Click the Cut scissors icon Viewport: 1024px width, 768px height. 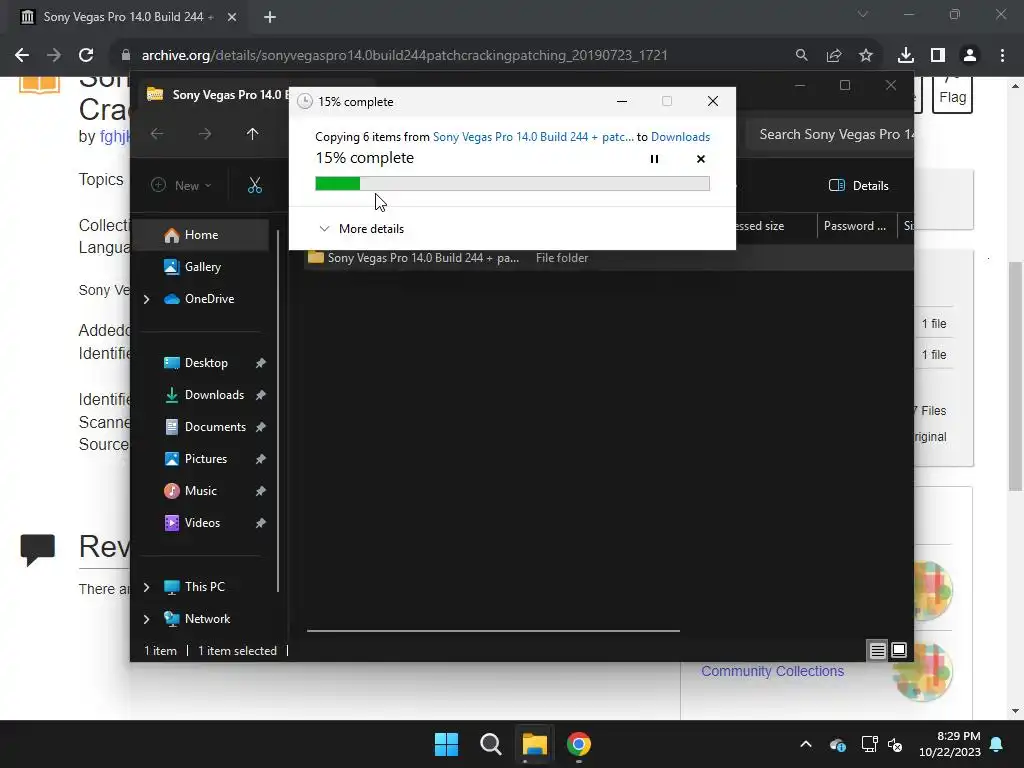(255, 185)
